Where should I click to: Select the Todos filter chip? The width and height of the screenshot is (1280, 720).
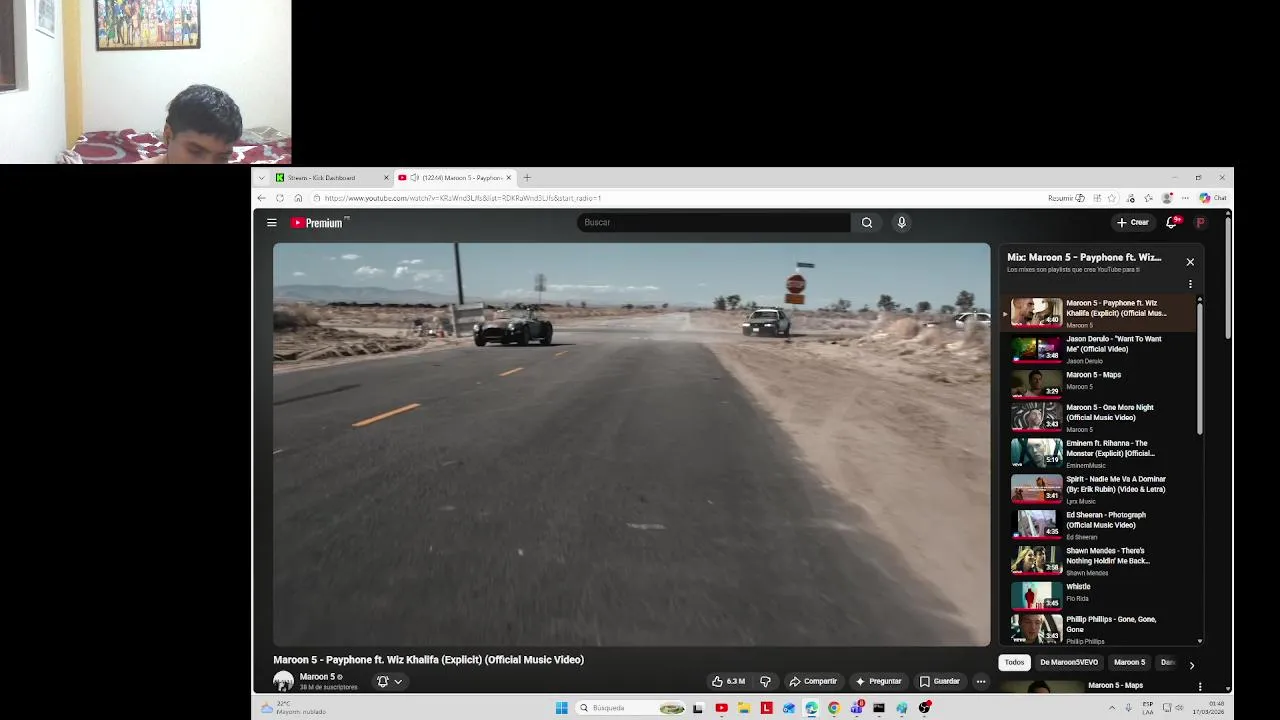1014,662
